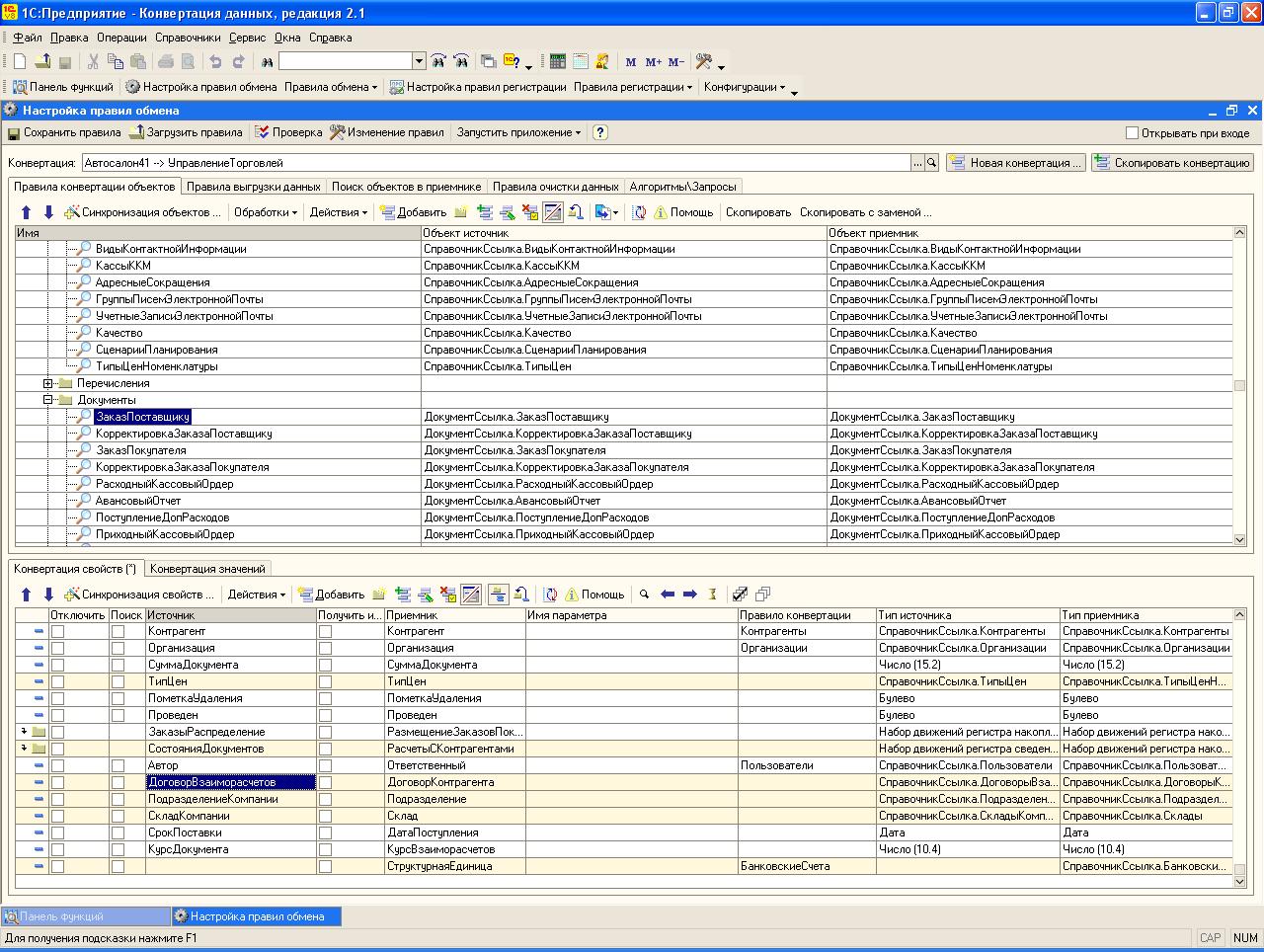Collapse the Документы tree node
This screenshot has height=952, width=1264.
point(48,400)
